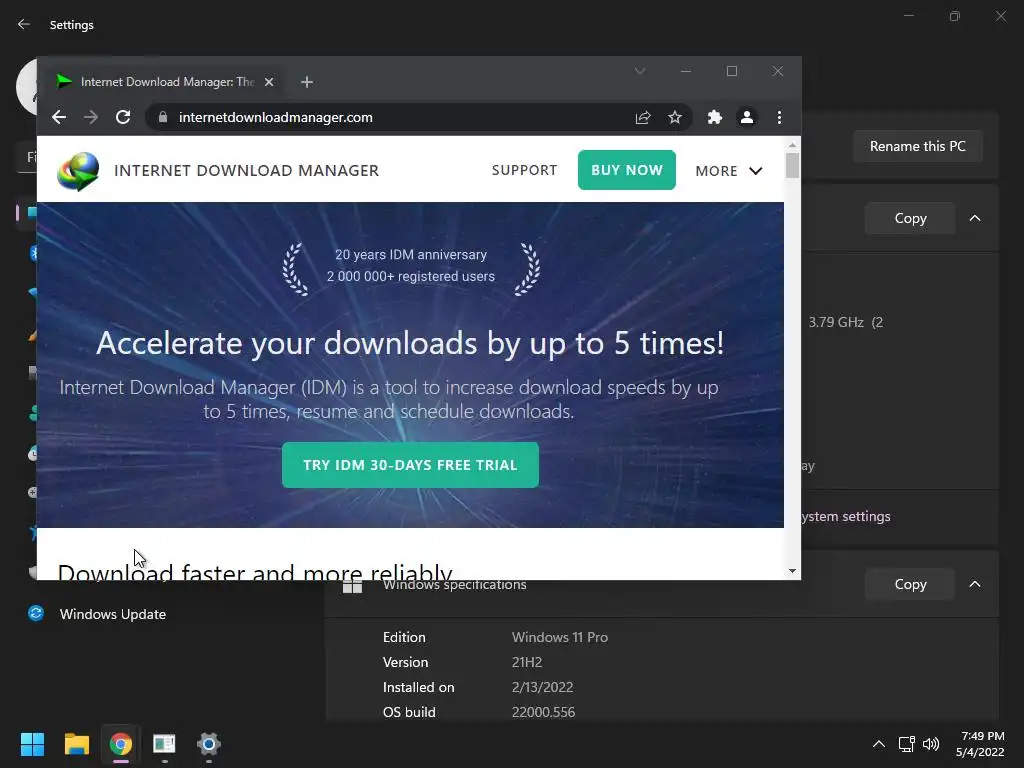Click the scrollbar up arrow
The height and width of the screenshot is (768, 1024).
(x=792, y=145)
